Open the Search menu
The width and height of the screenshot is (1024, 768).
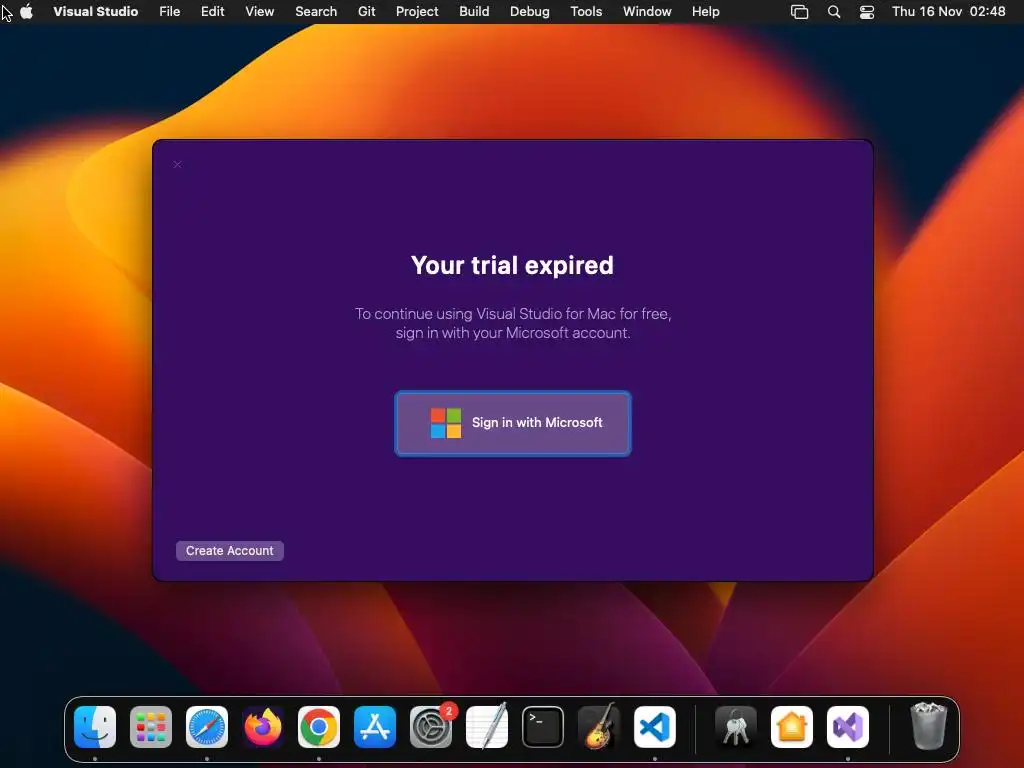tap(316, 12)
